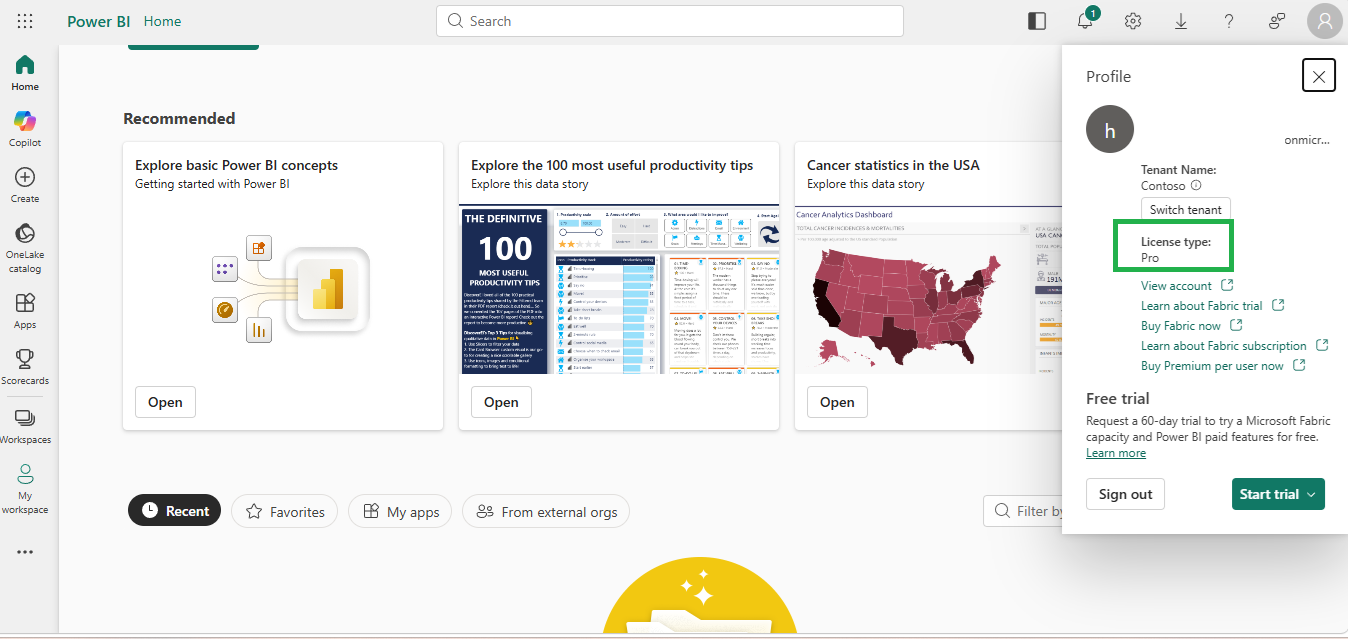Open the basic Power BI concepts card
Image resolution: width=1348 pixels, height=639 pixels.
click(x=165, y=402)
